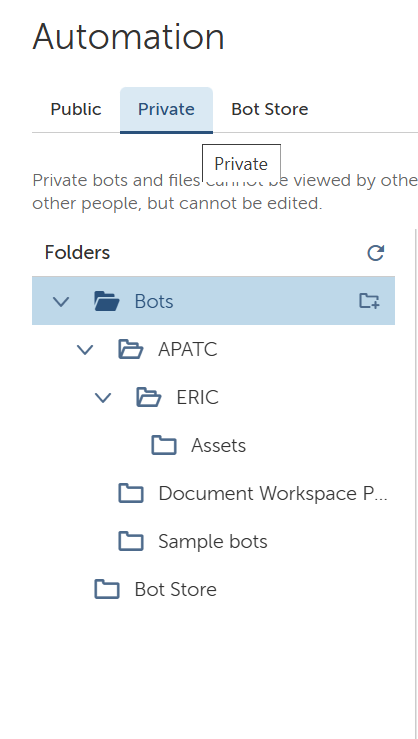The image size is (418, 739).
Task: Collapse the APATC folder chevron
Action: pyautogui.click(x=85, y=349)
